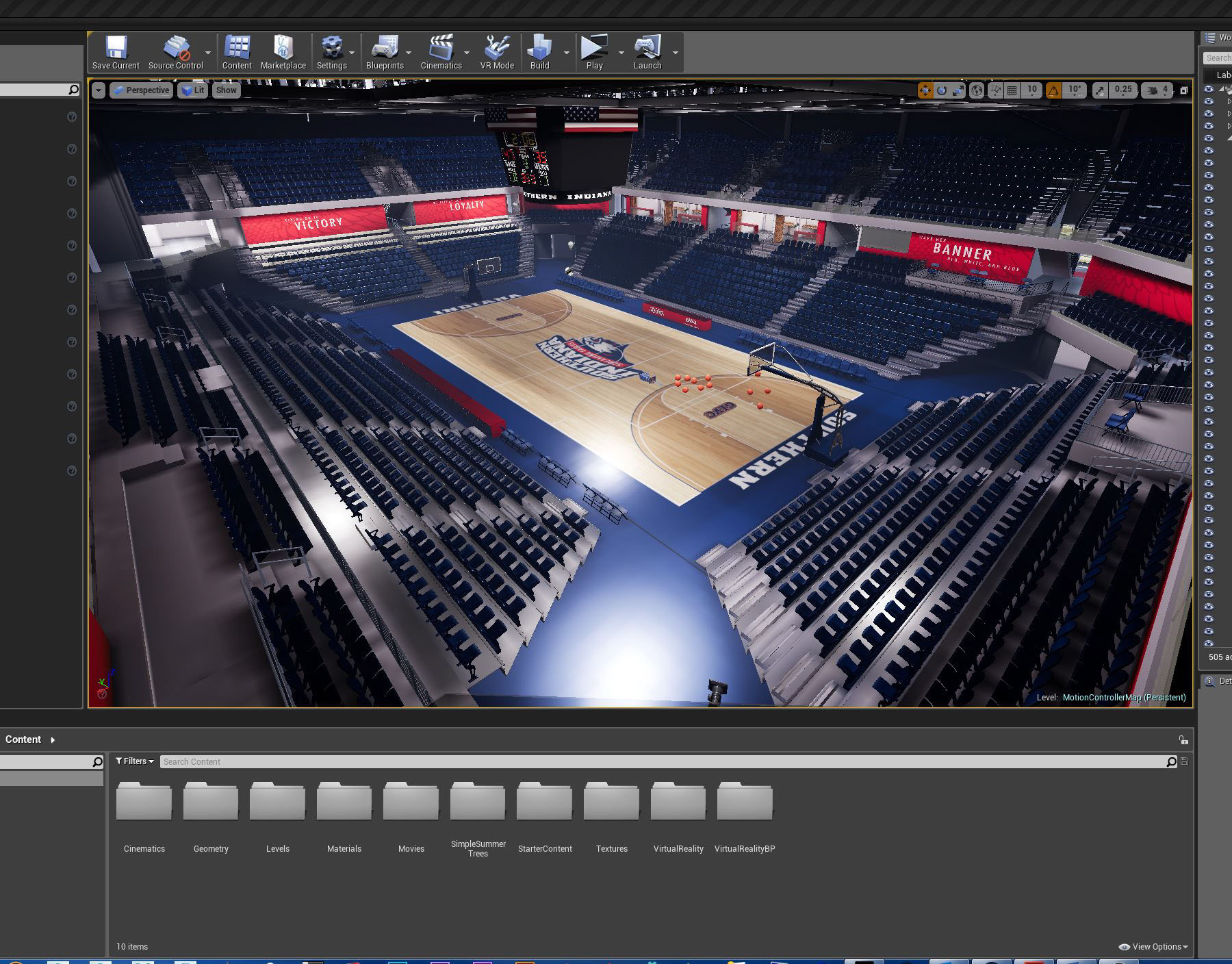1232x964 pixels.
Task: Click the Content breadcrumb path
Action: (x=23, y=739)
